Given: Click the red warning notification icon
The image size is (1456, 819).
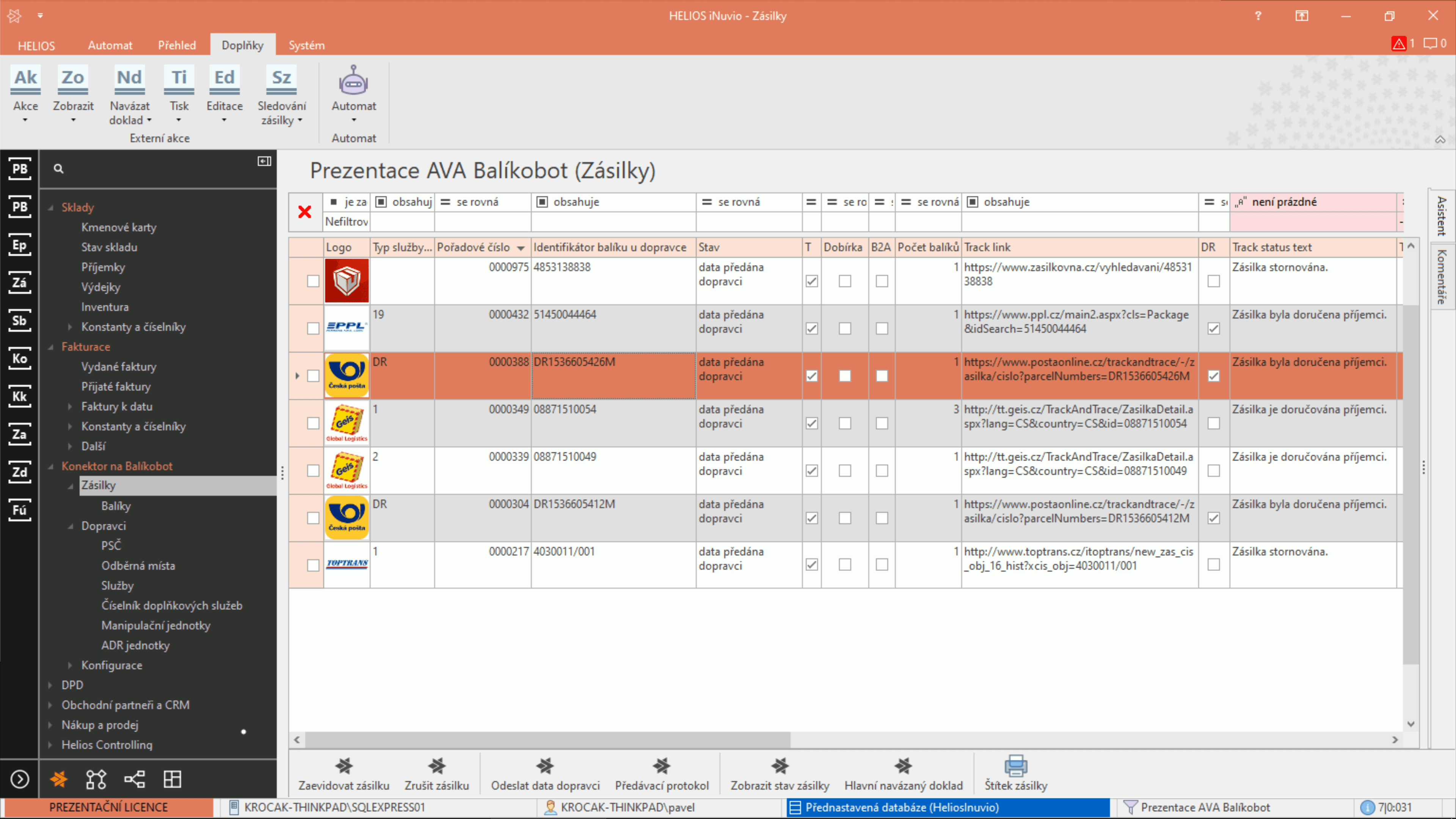Looking at the screenshot, I should [x=1399, y=44].
